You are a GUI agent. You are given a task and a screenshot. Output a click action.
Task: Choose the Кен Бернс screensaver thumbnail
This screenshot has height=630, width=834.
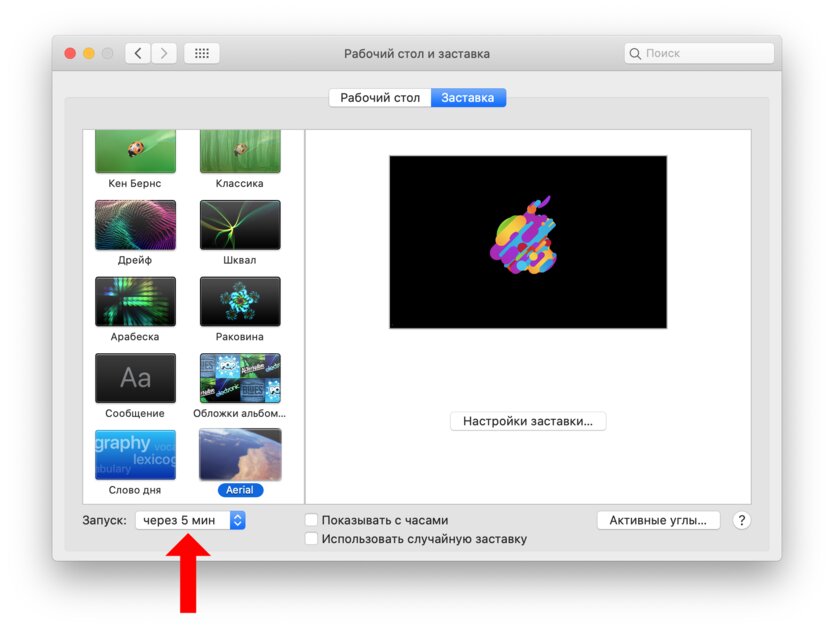tap(135, 152)
